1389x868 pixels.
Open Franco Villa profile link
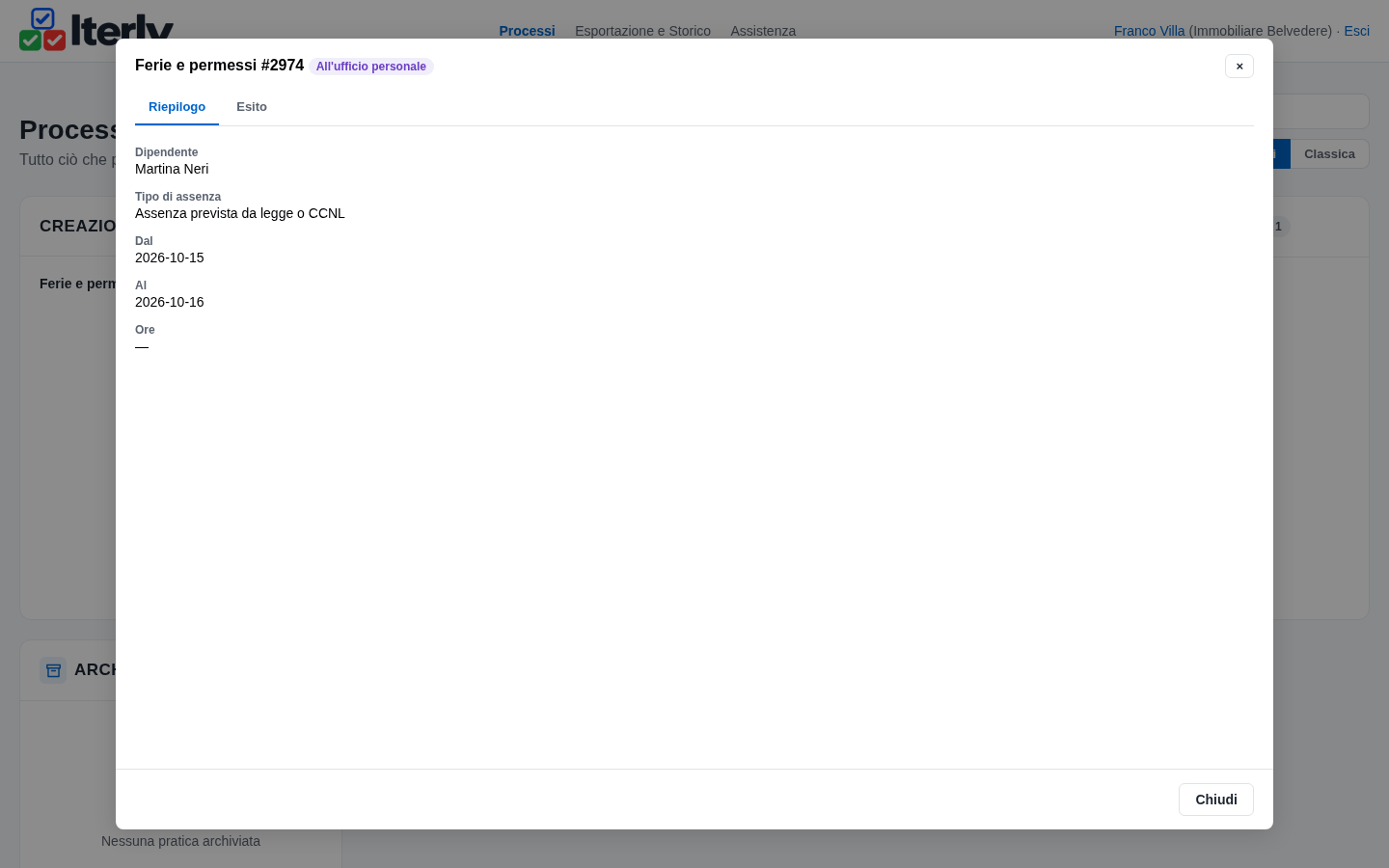[1149, 31]
